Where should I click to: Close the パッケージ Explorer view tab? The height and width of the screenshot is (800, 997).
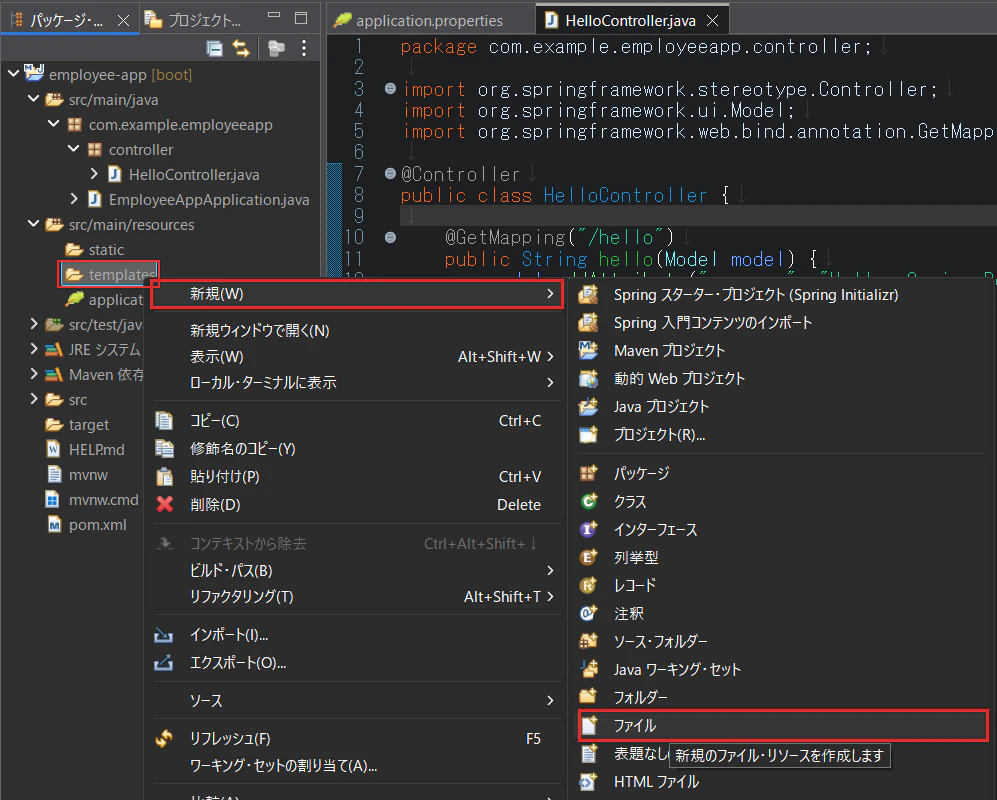tap(123, 21)
